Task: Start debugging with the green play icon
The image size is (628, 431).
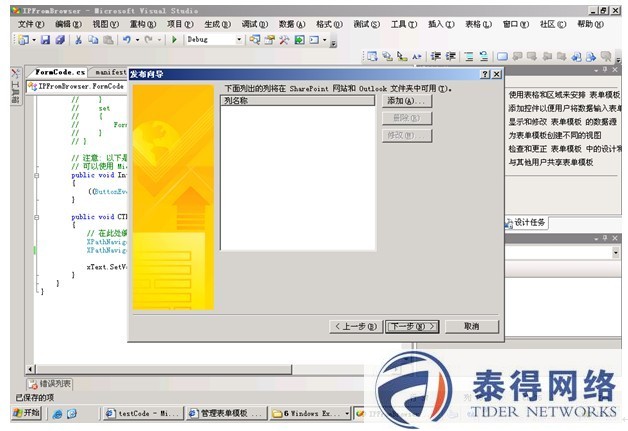Action: [174, 40]
